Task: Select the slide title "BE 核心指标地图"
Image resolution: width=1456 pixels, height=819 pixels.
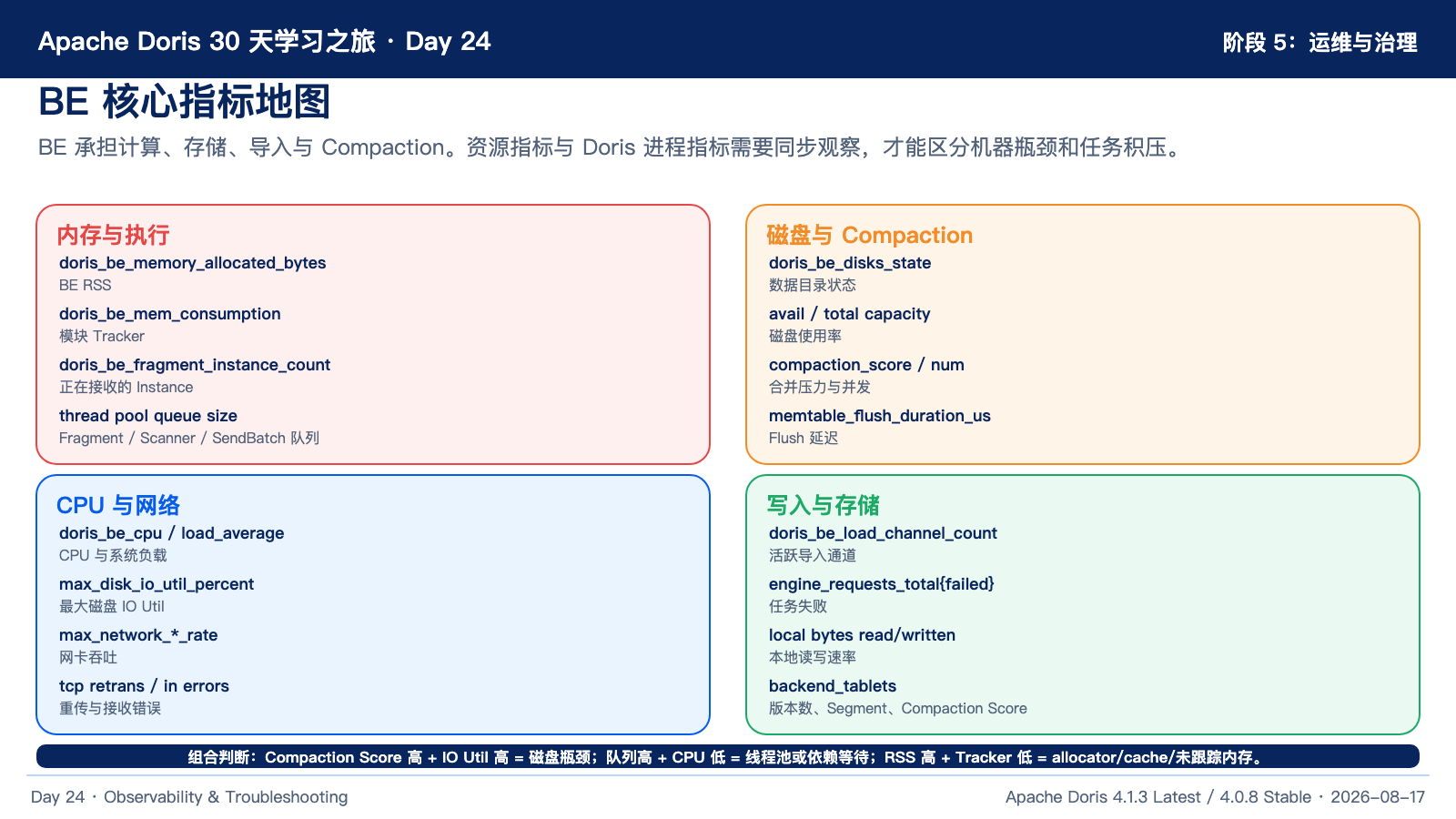Action: (184, 102)
